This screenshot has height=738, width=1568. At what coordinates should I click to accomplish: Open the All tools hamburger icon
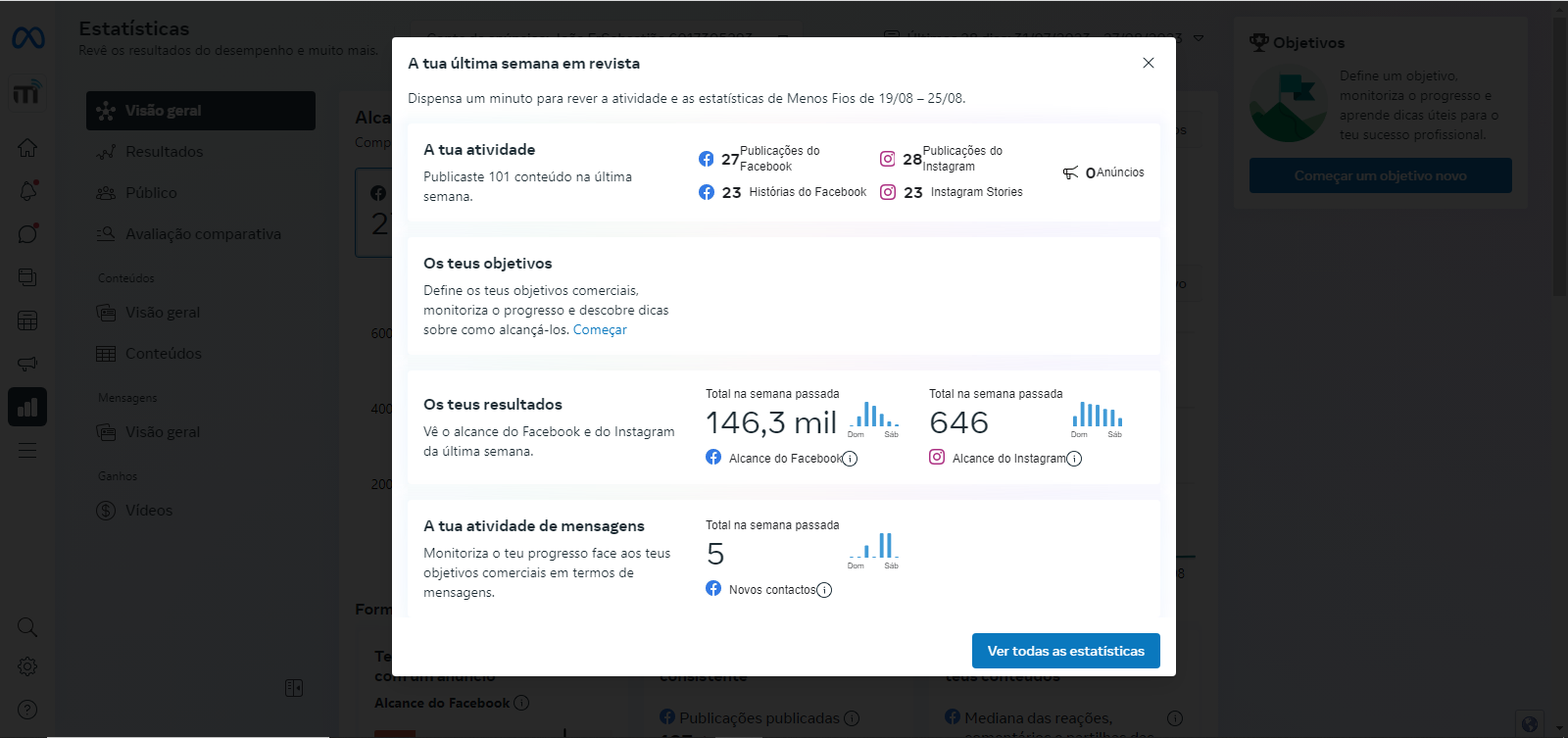click(27, 450)
